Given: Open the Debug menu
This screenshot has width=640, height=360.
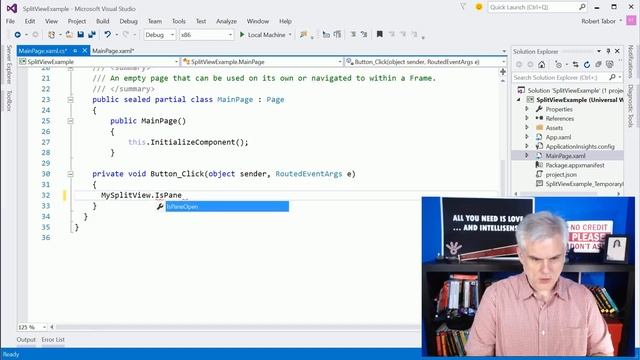Looking at the screenshot, I should tap(129, 21).
